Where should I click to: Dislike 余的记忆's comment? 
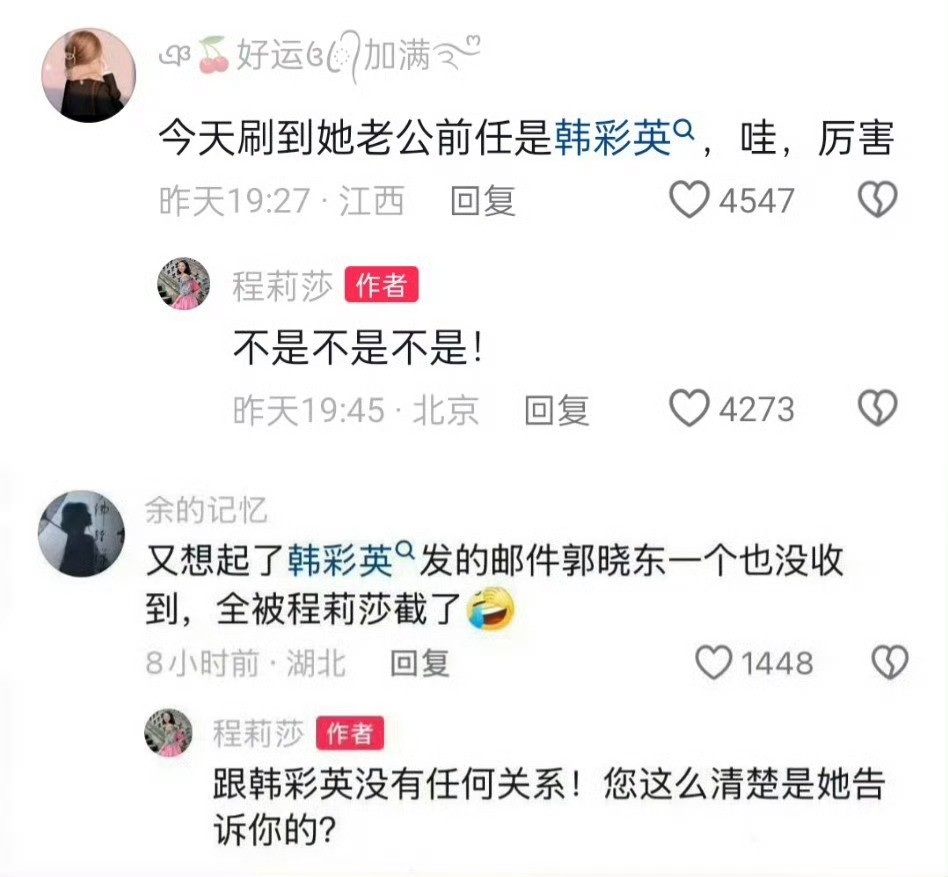(x=890, y=662)
